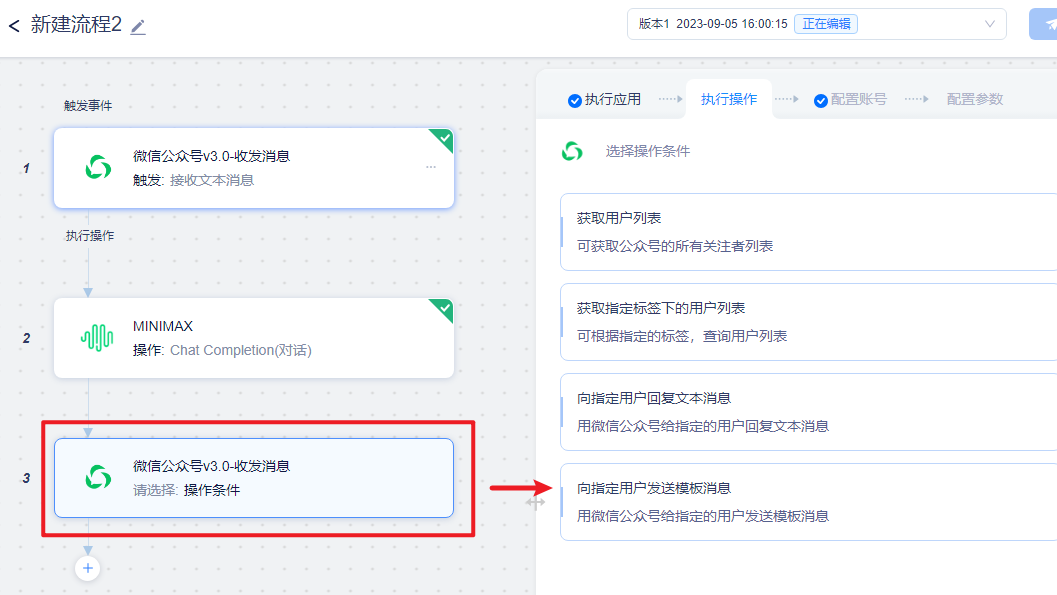1057x595 pixels.
Task: Switch to the 执行应用 step tab
Action: (x=605, y=100)
